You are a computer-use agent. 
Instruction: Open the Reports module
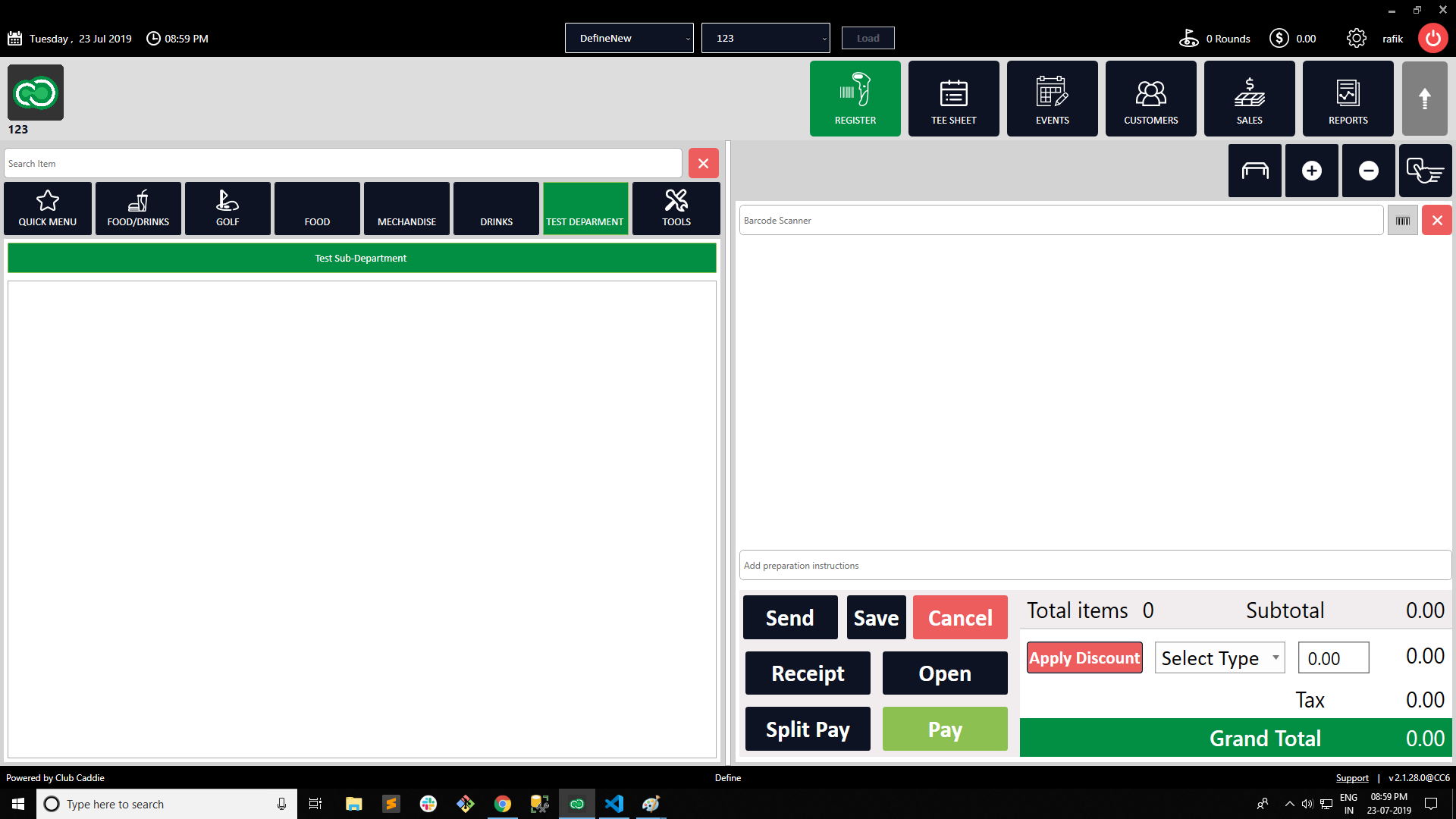pyautogui.click(x=1348, y=99)
